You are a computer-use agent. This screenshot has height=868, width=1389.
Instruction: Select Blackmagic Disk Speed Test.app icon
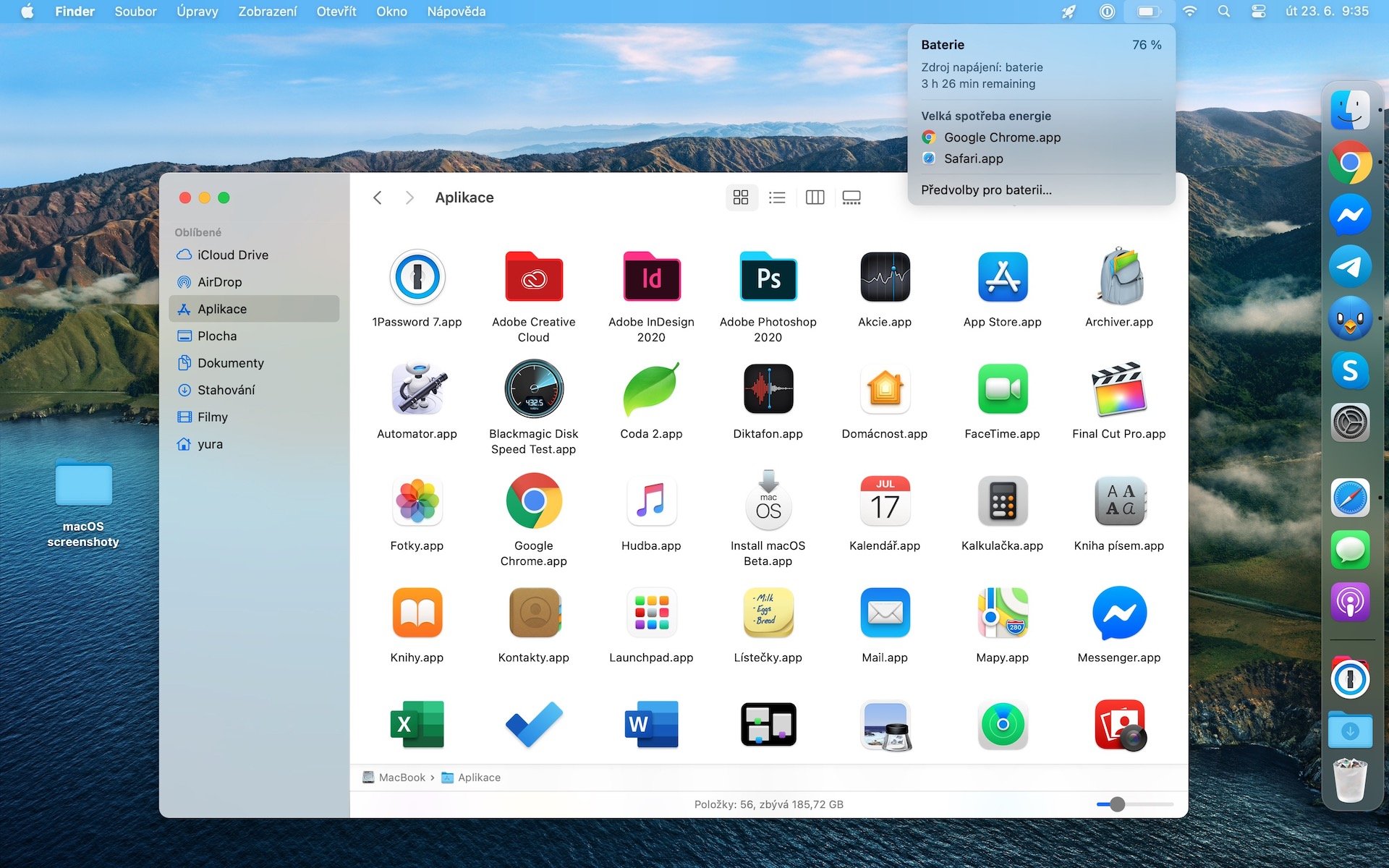534,388
